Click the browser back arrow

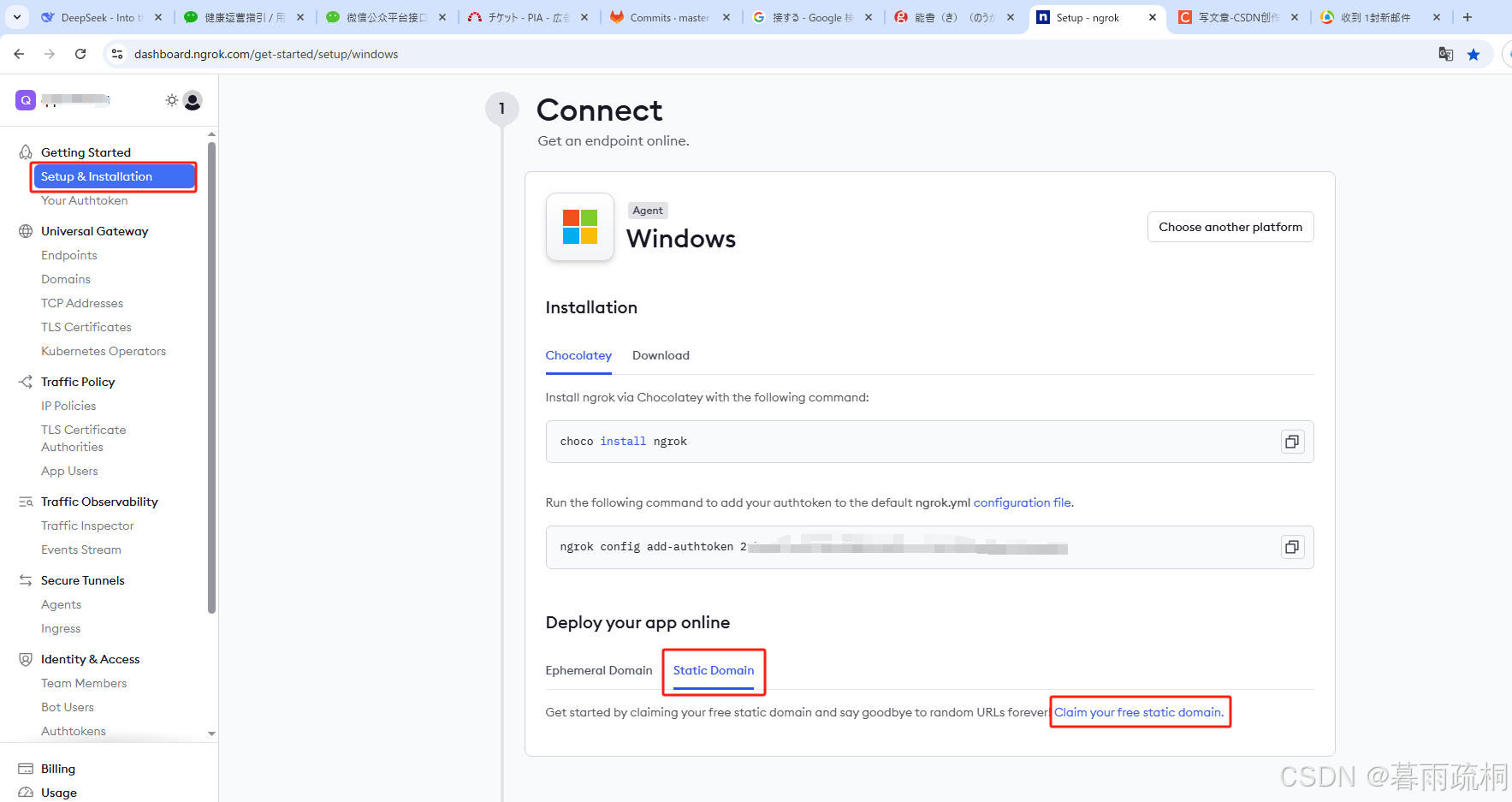point(19,54)
